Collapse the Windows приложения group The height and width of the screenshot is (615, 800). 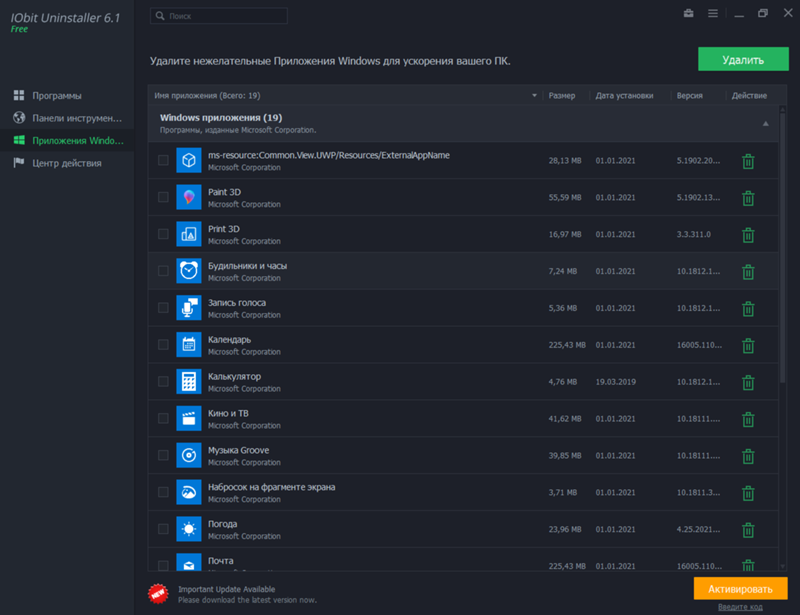(765, 124)
